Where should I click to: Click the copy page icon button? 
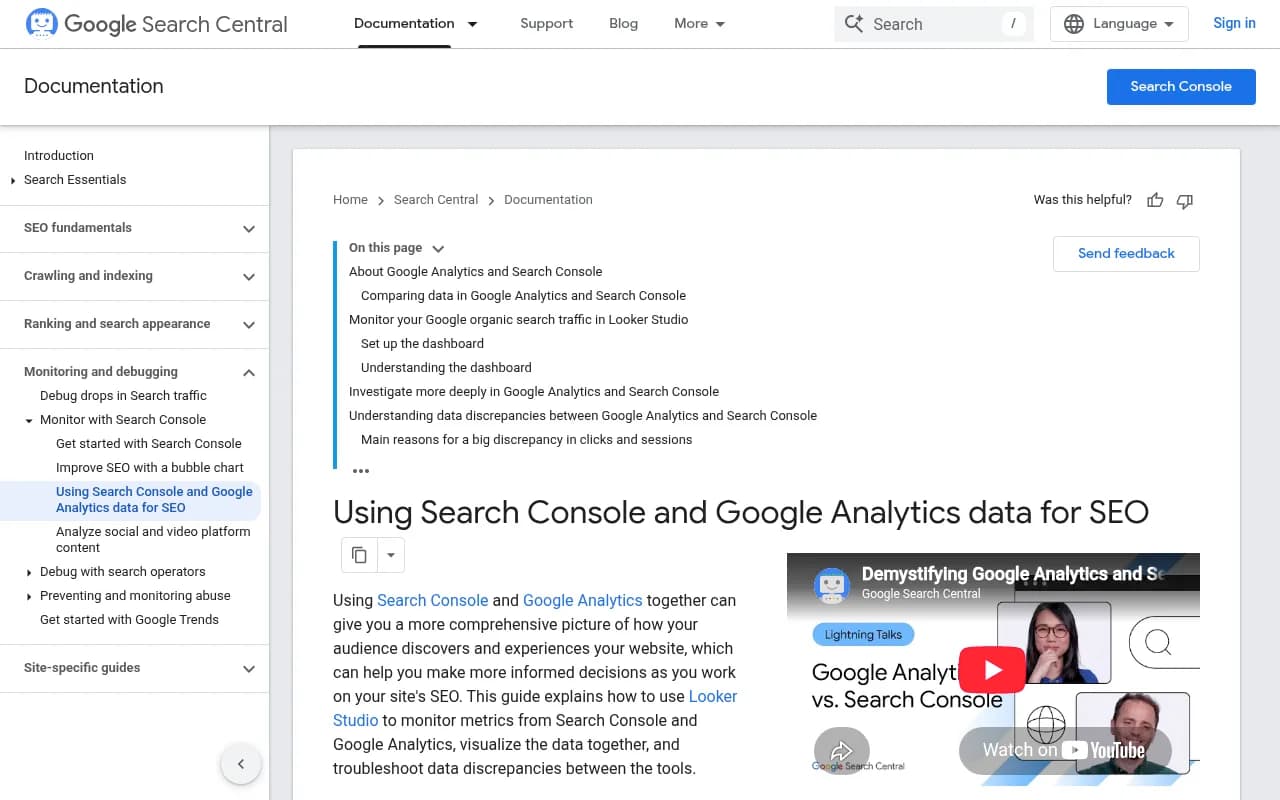tap(359, 555)
